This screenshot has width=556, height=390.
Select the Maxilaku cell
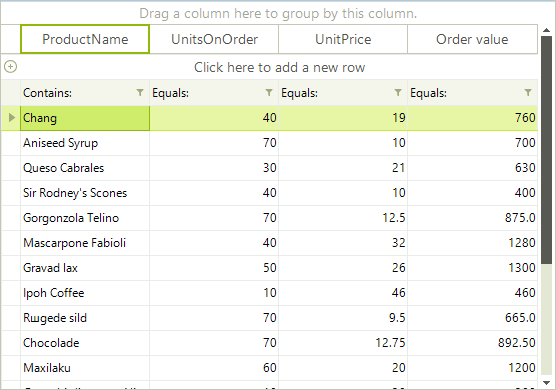tap(85, 368)
